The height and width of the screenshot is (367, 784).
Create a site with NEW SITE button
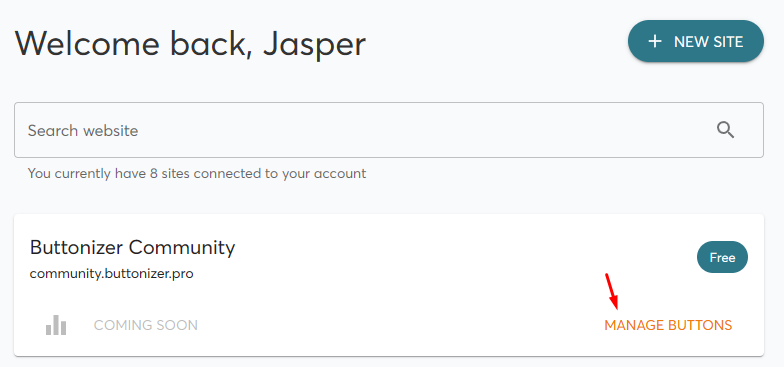tap(696, 42)
